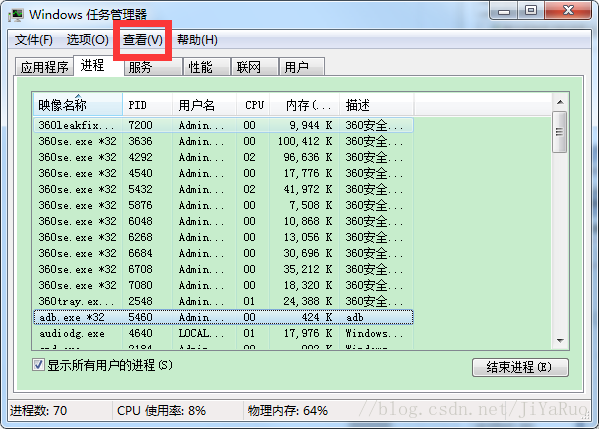Sort by 映像名称 column header

78,105
